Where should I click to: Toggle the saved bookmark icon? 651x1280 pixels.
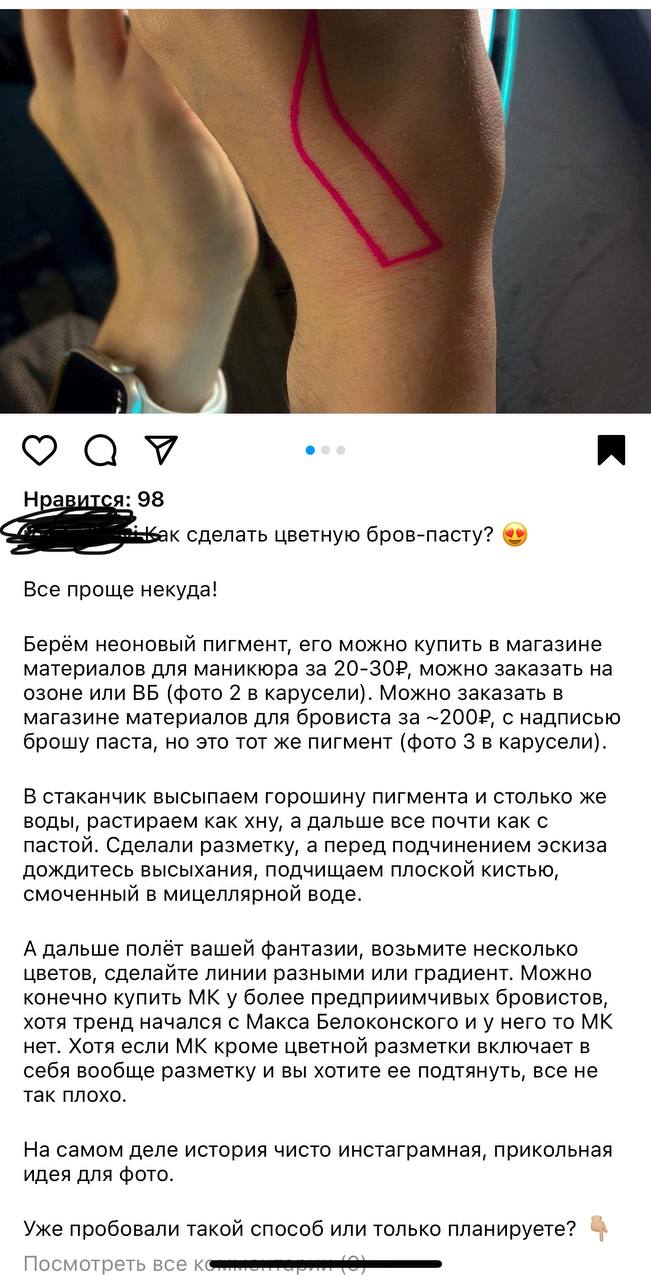pos(611,450)
